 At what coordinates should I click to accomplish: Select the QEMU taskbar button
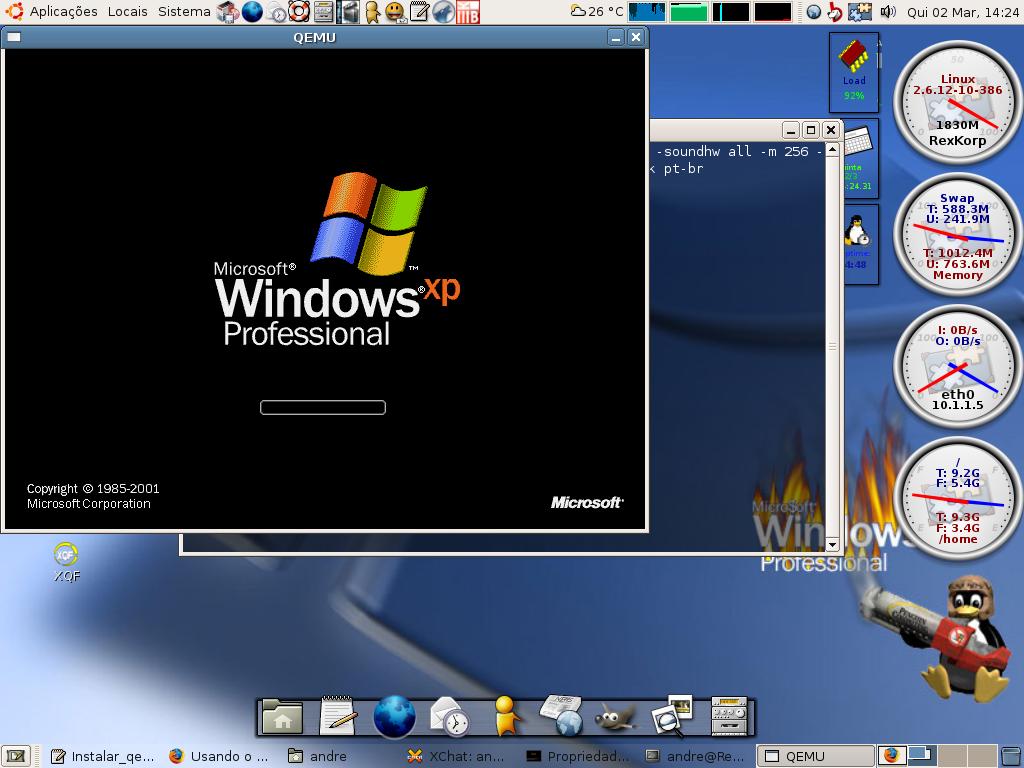point(815,756)
